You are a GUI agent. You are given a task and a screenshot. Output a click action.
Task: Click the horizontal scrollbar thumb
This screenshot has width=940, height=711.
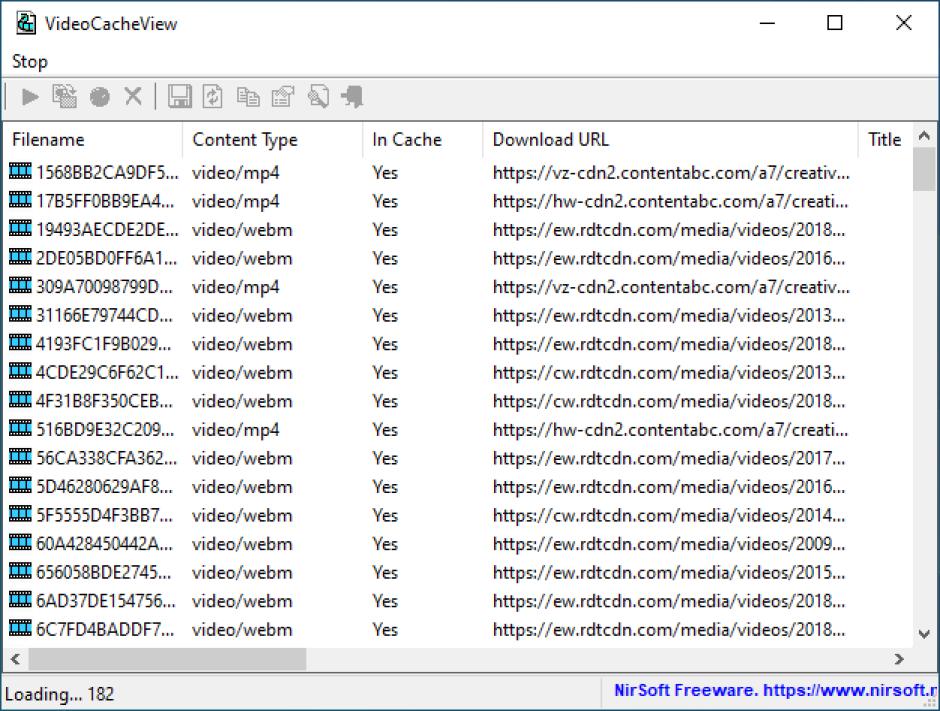pyautogui.click(x=167, y=659)
